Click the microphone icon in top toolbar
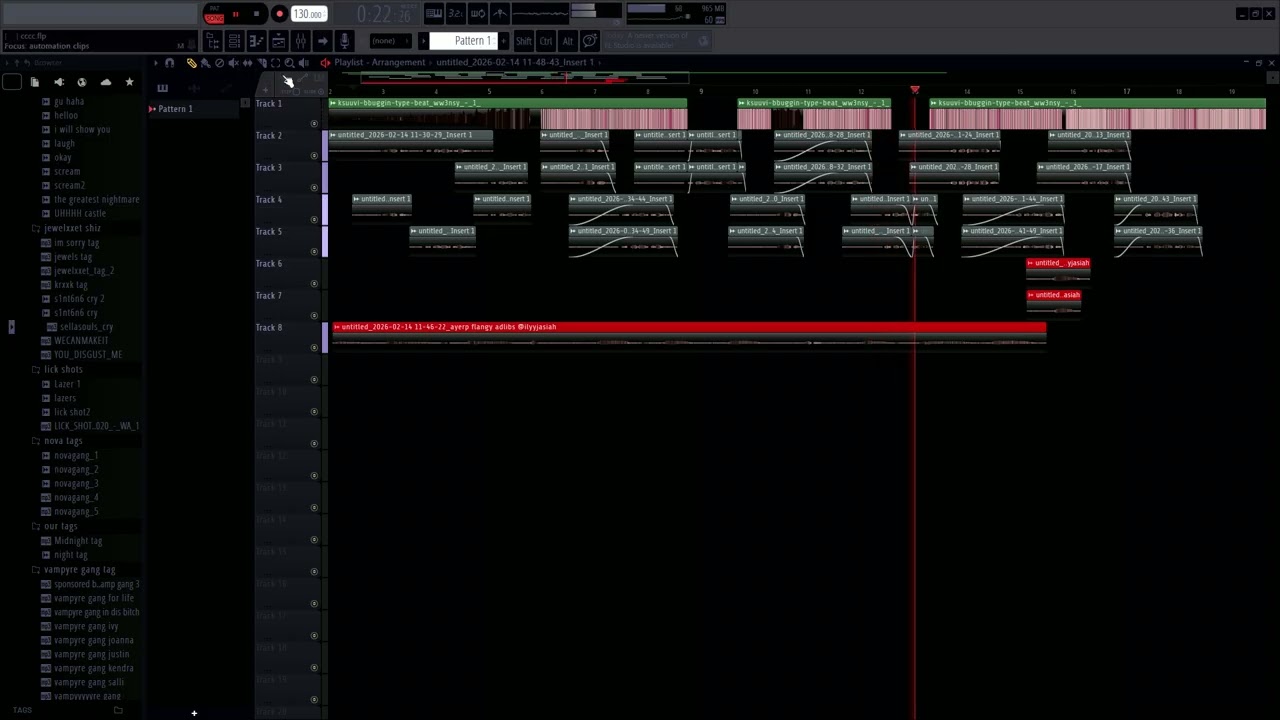Screen dimensions: 1280x720 344,41
